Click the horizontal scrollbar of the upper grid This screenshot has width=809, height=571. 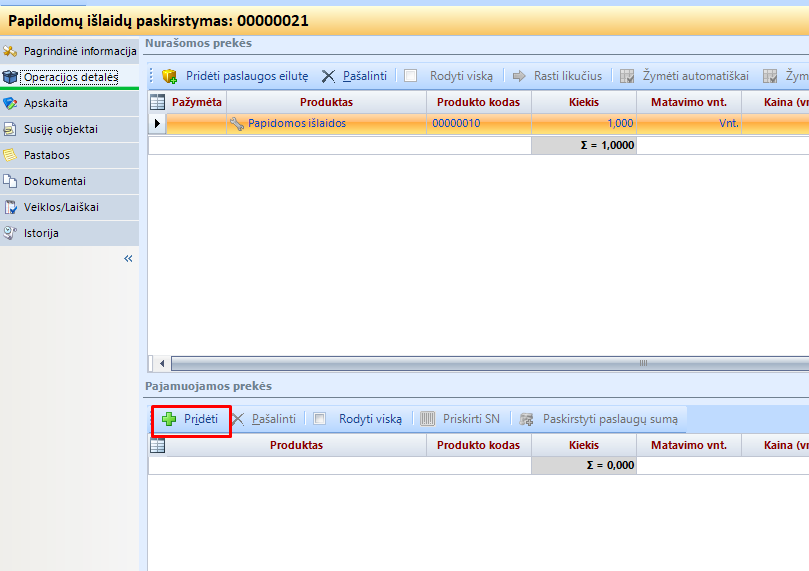coord(480,364)
